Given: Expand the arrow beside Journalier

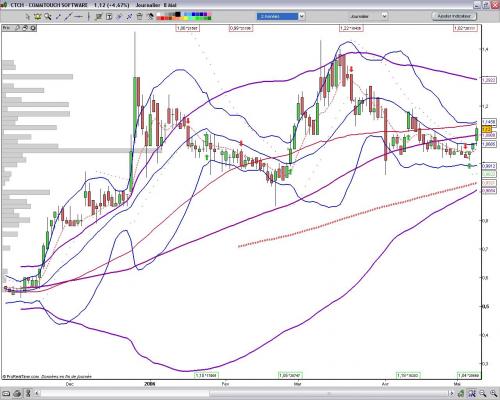Looking at the screenshot, I should pyautogui.click(x=384, y=16).
